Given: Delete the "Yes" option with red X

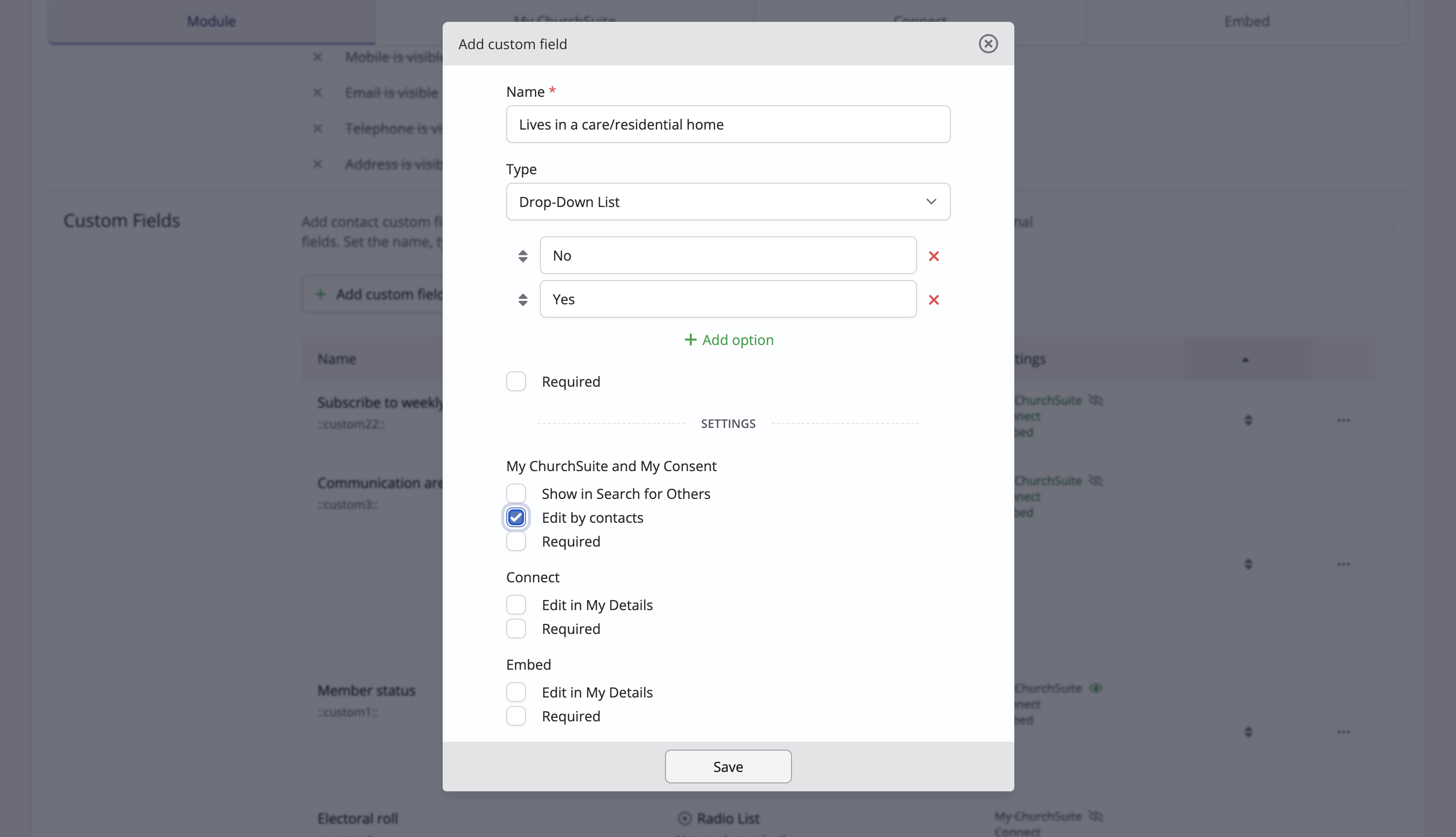Looking at the screenshot, I should [934, 299].
